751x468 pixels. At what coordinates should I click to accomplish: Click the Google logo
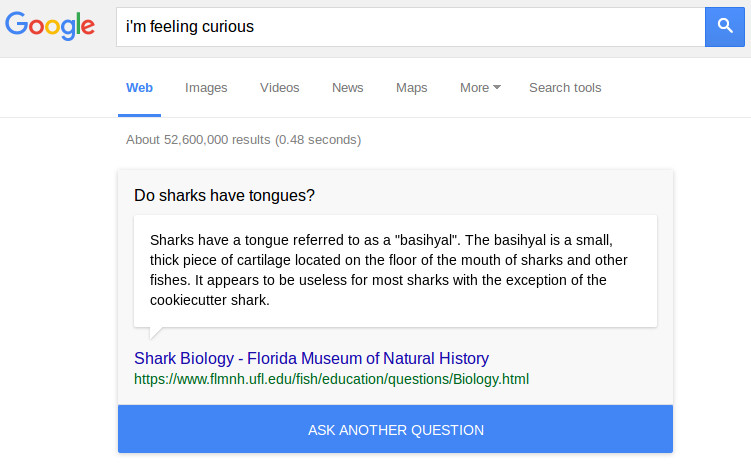click(x=50, y=26)
